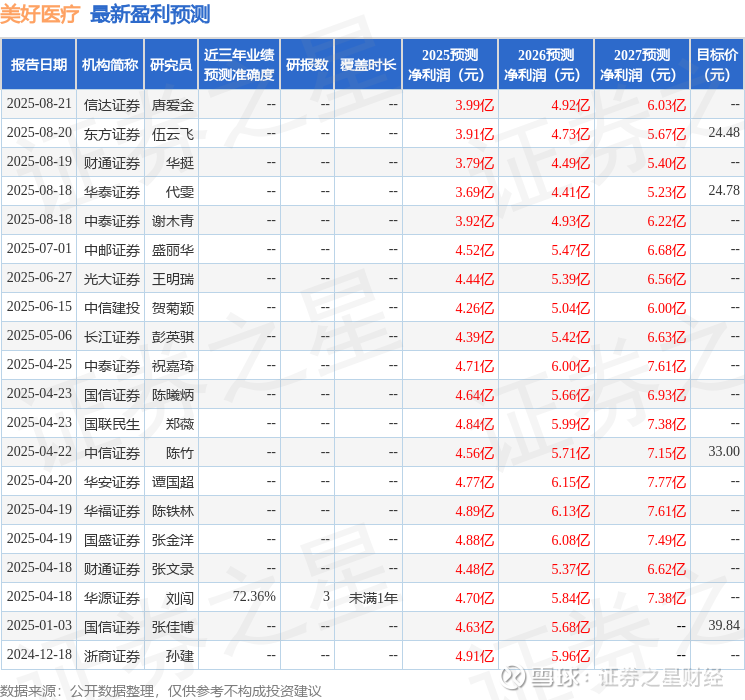Select 中信证券 institution cell
The width and height of the screenshot is (745, 700).
[x=112, y=453]
